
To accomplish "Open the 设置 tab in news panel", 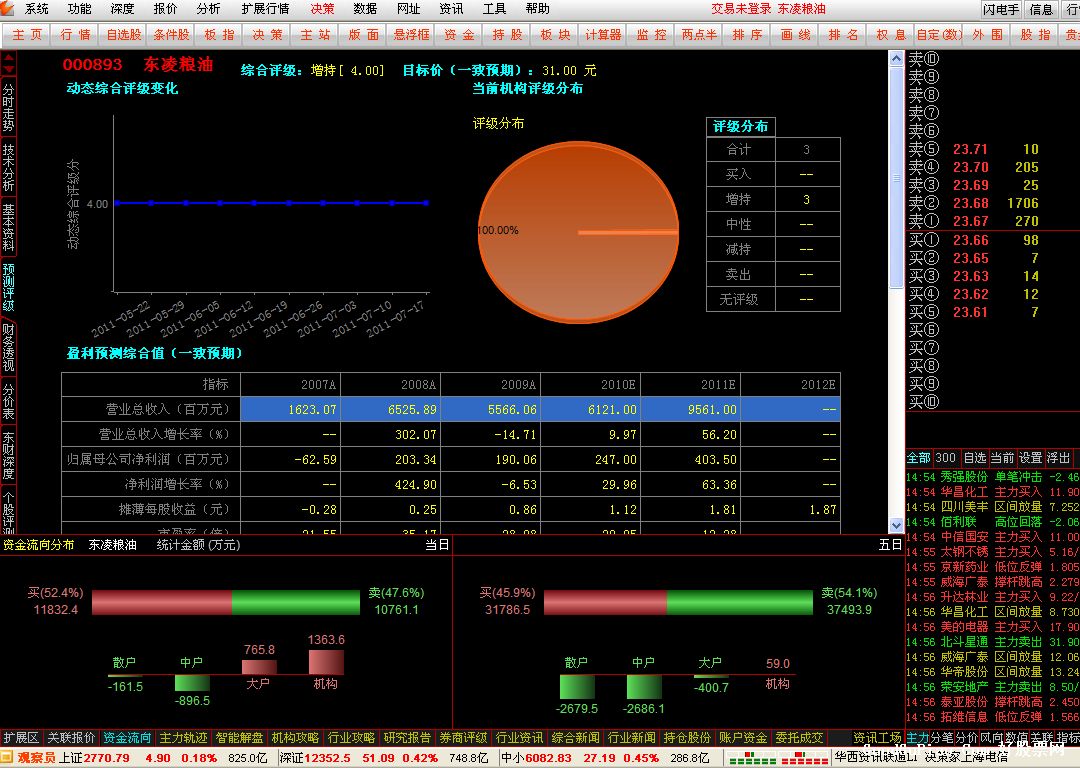I will (x=1030, y=458).
